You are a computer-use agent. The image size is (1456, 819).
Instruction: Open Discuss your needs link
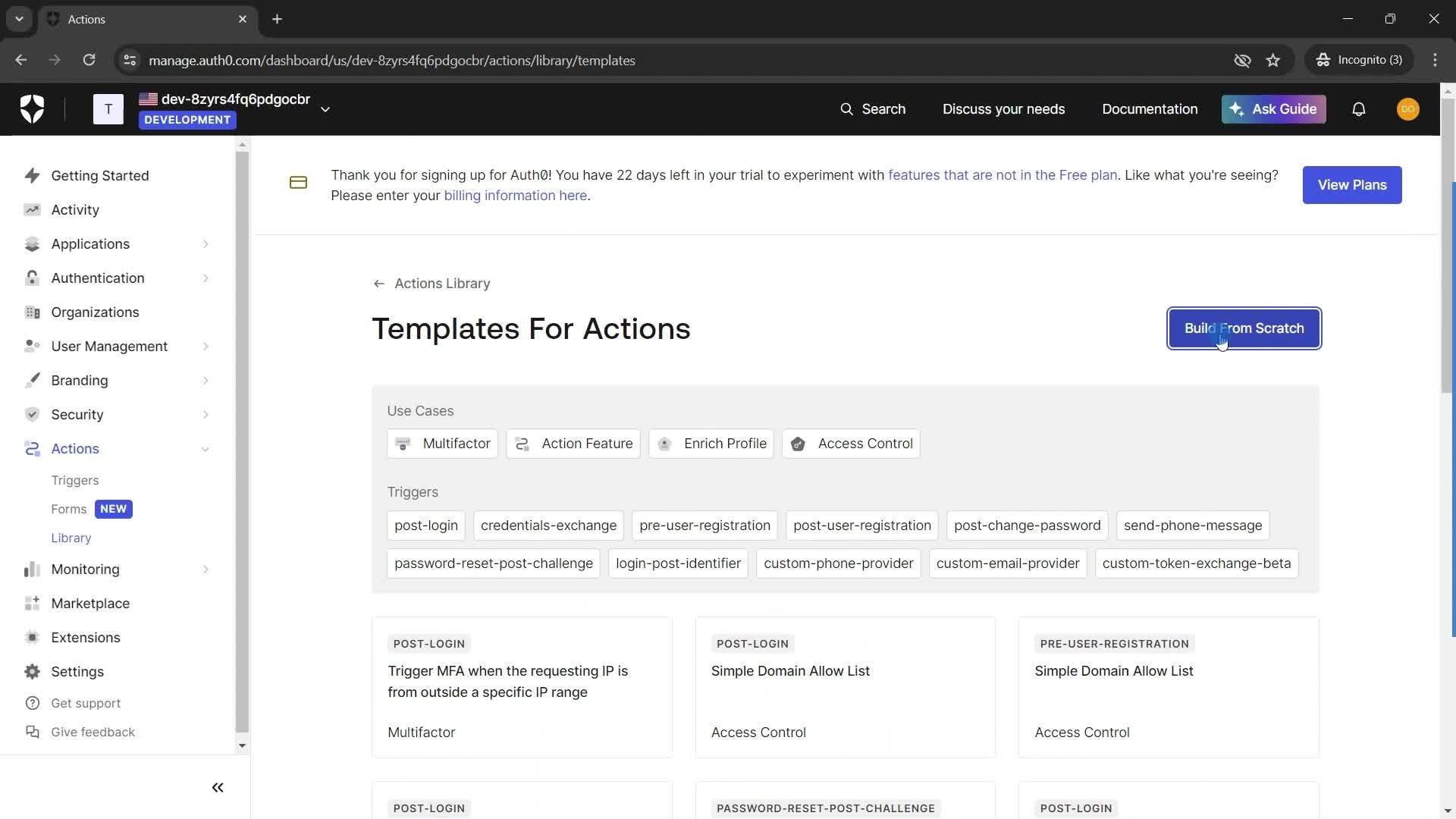coord(1003,109)
